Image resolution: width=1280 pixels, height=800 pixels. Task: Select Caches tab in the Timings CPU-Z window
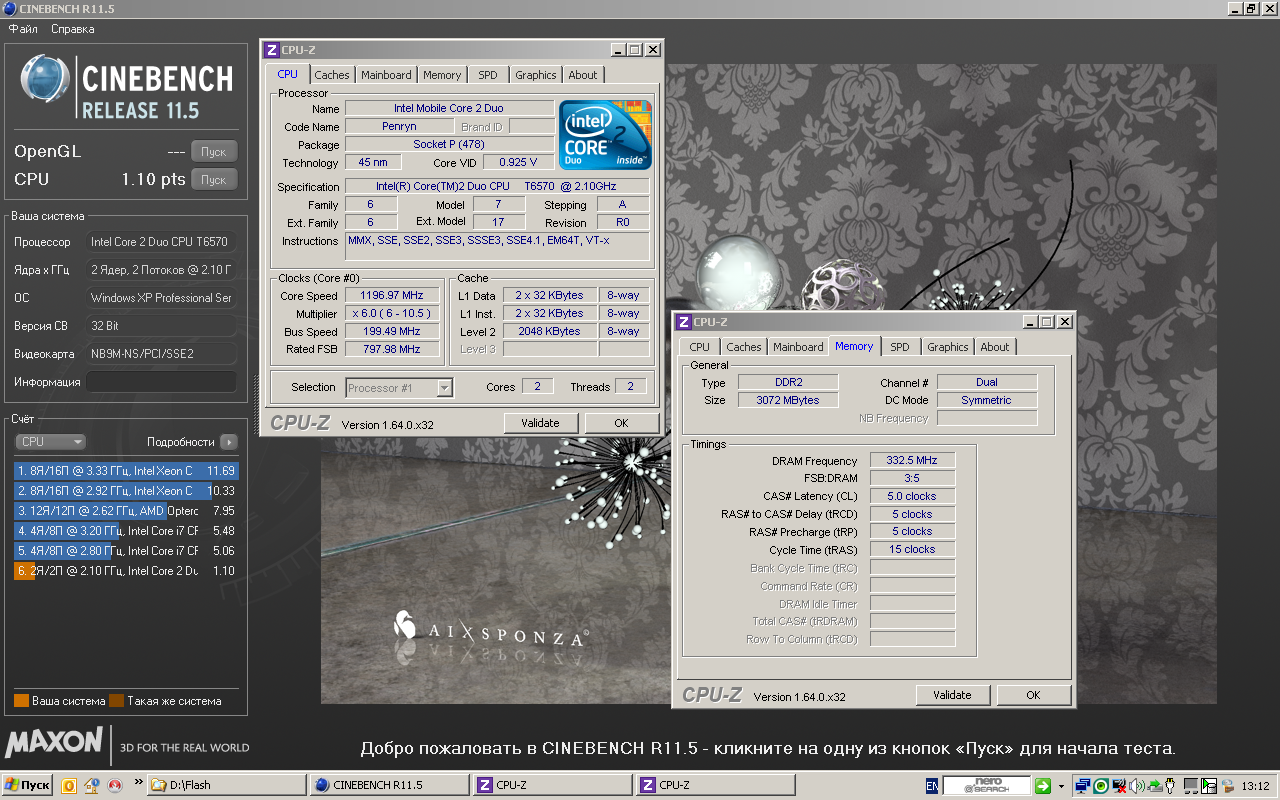click(x=744, y=347)
